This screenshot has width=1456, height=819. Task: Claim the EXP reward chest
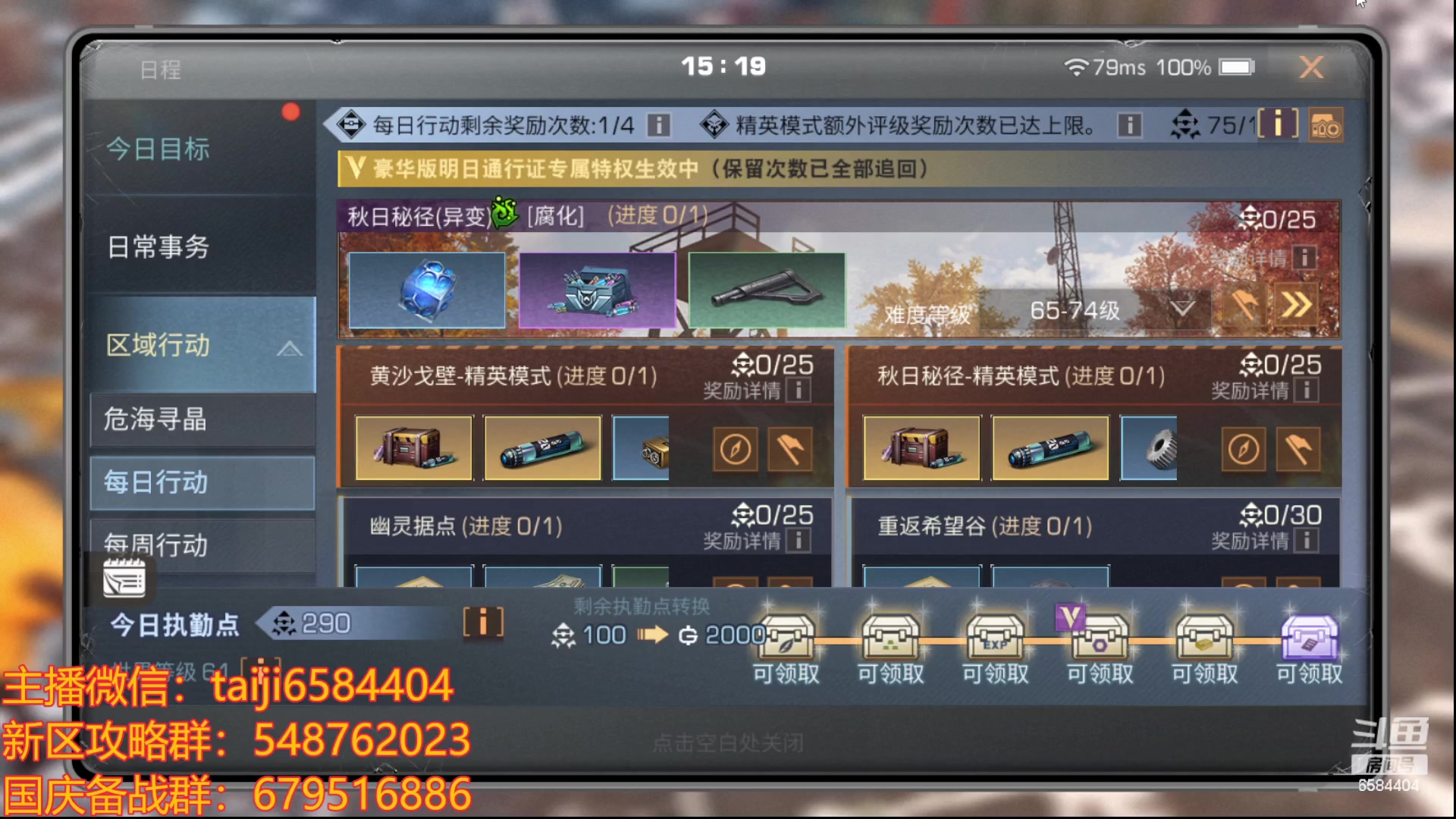(x=995, y=638)
